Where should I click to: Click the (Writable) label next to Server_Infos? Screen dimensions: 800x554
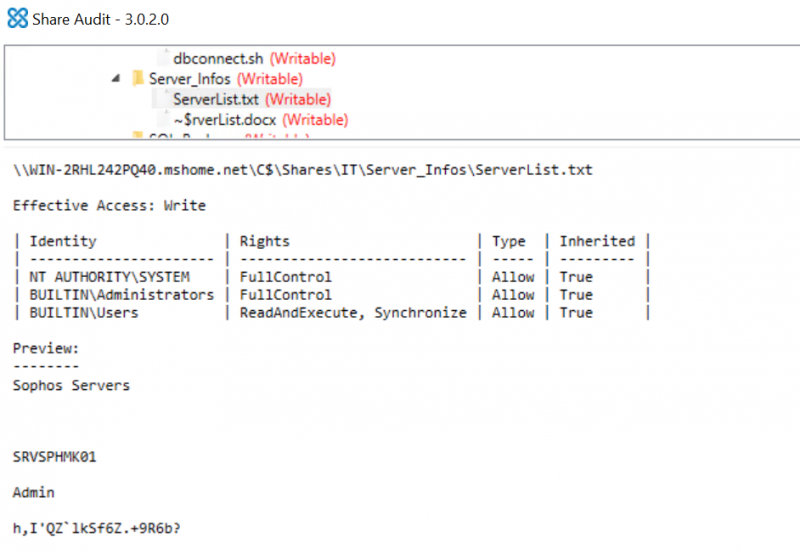[270, 79]
